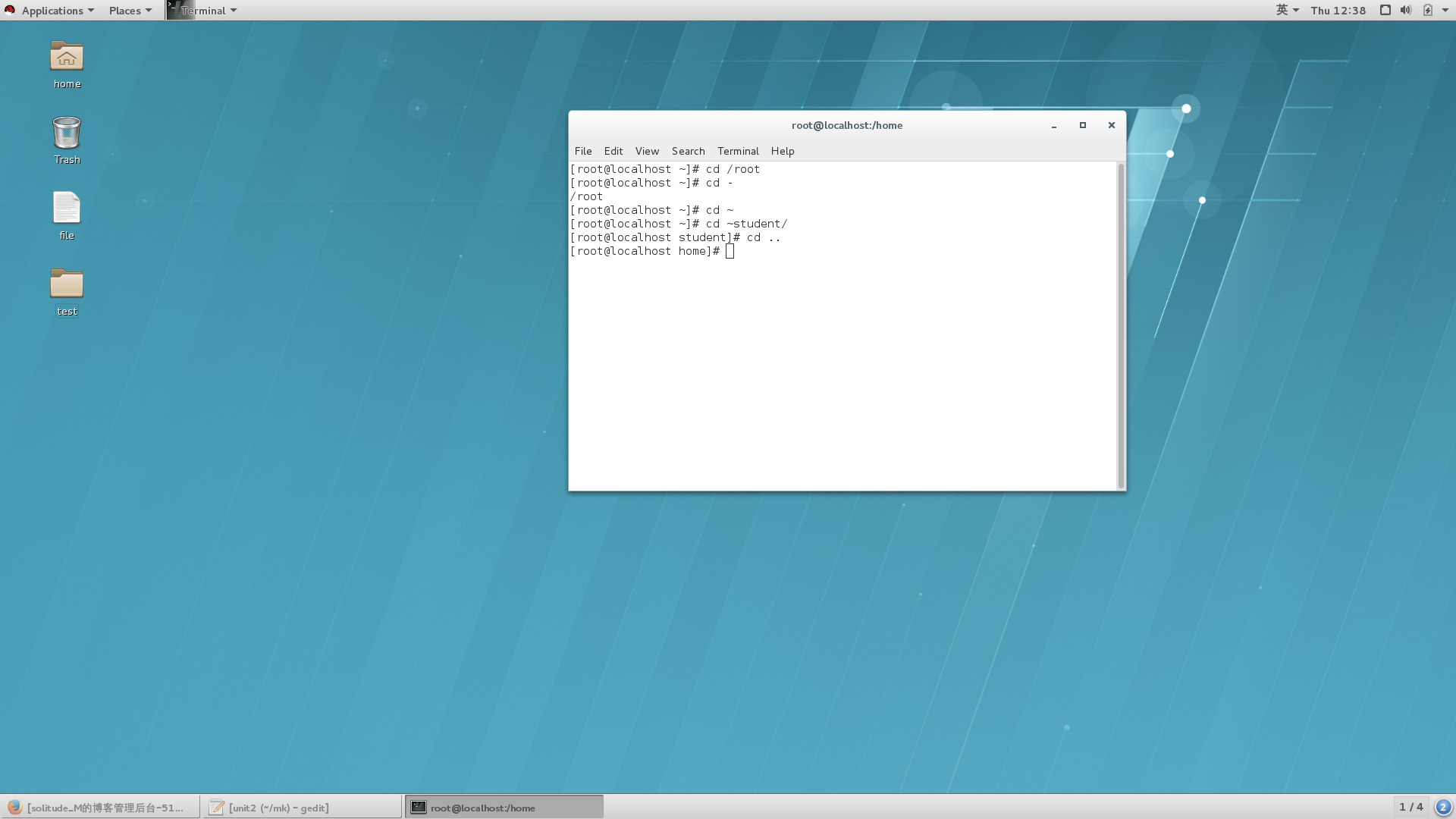The width and height of the screenshot is (1456, 819).
Task: Expand the system menu arrow at top right
Action: tap(1445, 10)
